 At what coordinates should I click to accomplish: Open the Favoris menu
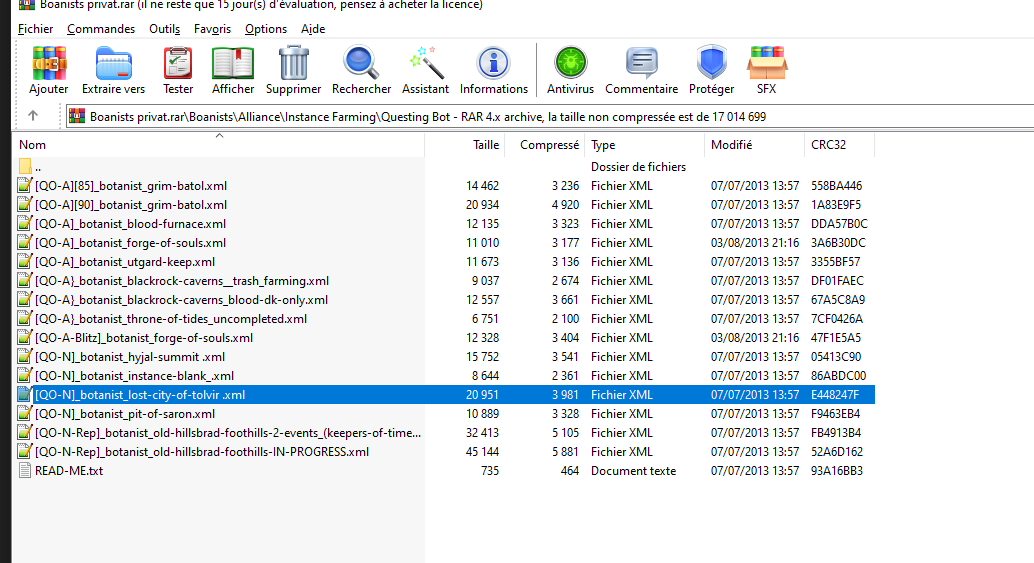point(212,29)
